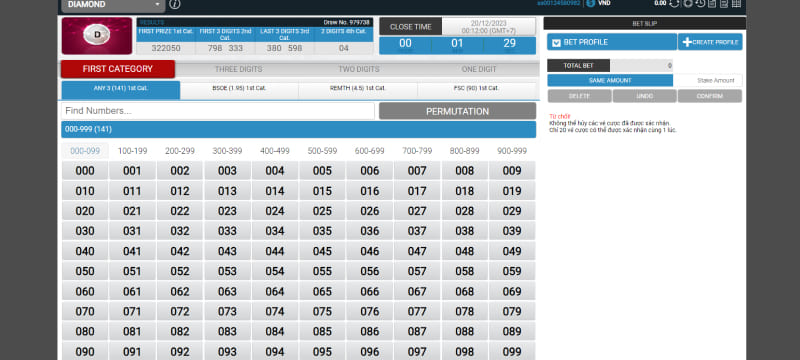This screenshot has width=800, height=360.
Task: Pick number 099 in the grid
Action: (512, 352)
